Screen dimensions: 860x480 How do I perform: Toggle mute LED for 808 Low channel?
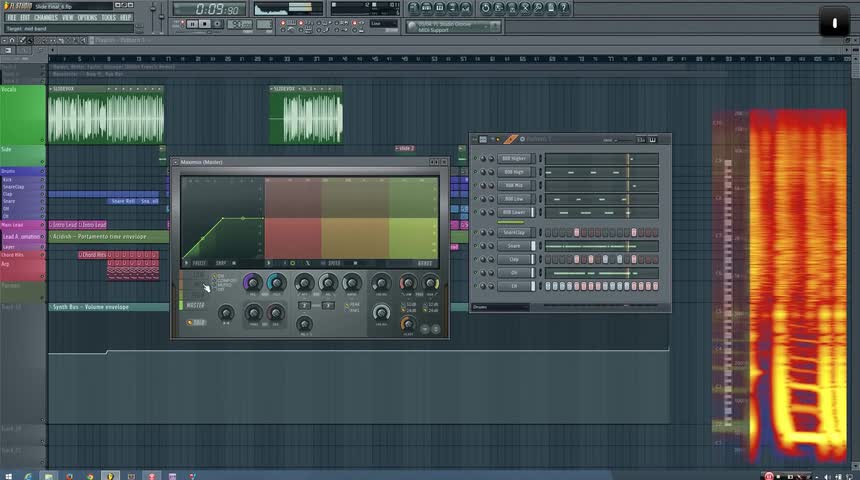pos(476,199)
